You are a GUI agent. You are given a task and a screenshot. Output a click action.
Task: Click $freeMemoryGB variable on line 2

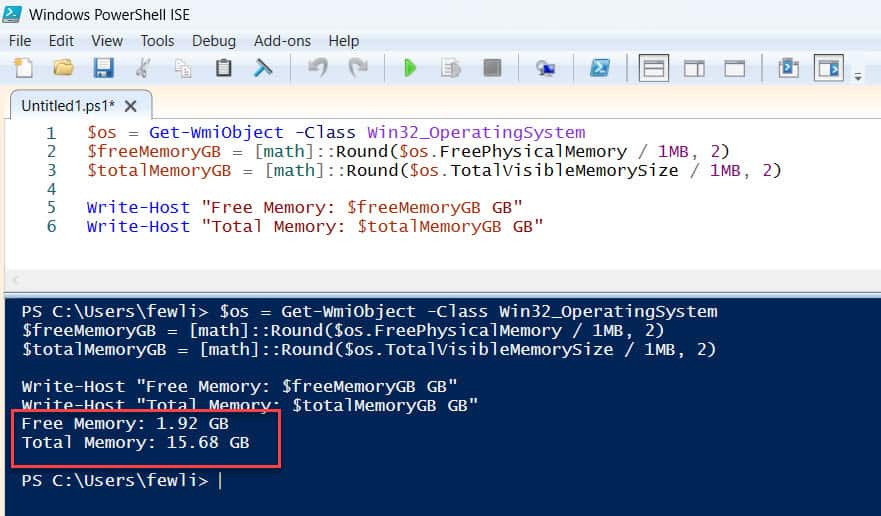tap(154, 152)
